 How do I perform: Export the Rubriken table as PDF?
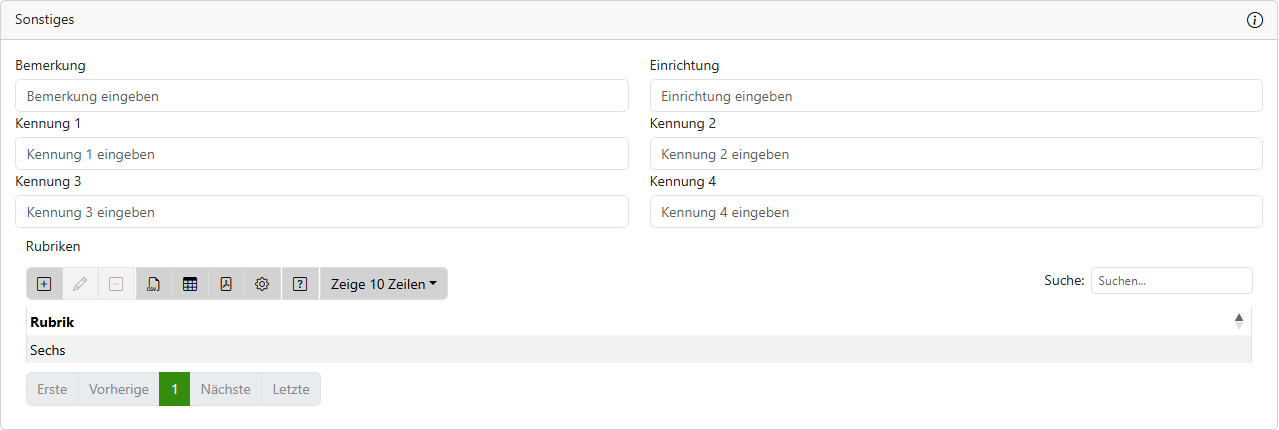tap(226, 284)
